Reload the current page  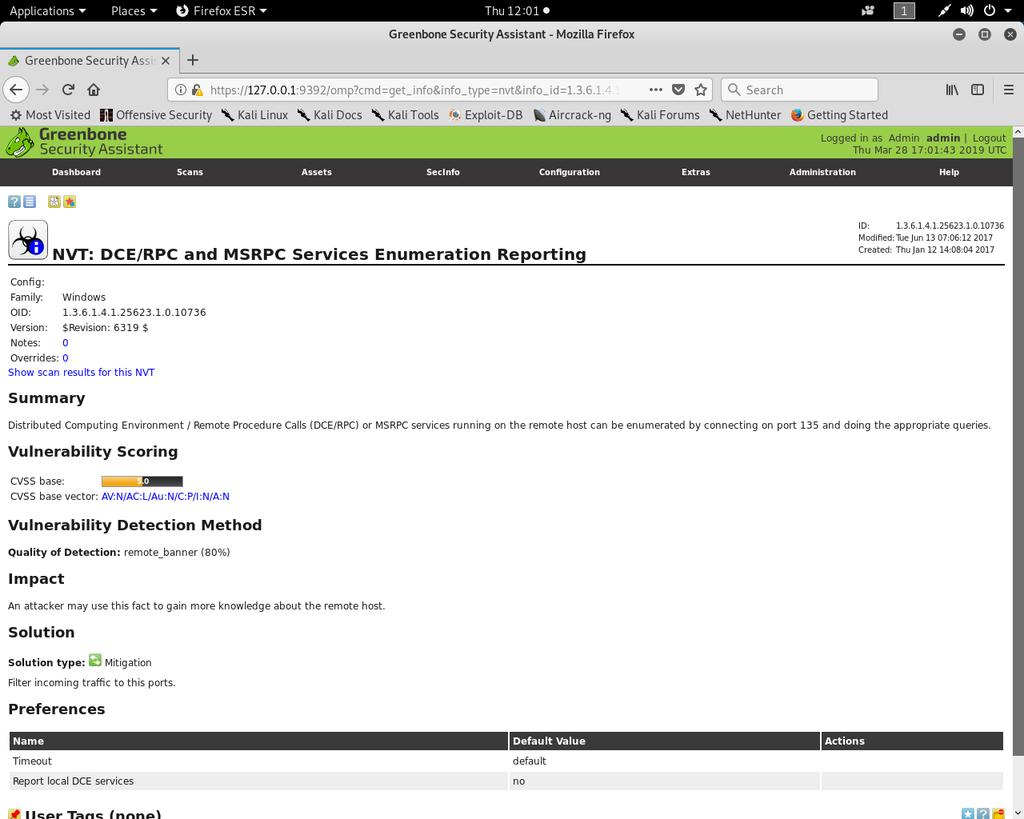tap(68, 89)
